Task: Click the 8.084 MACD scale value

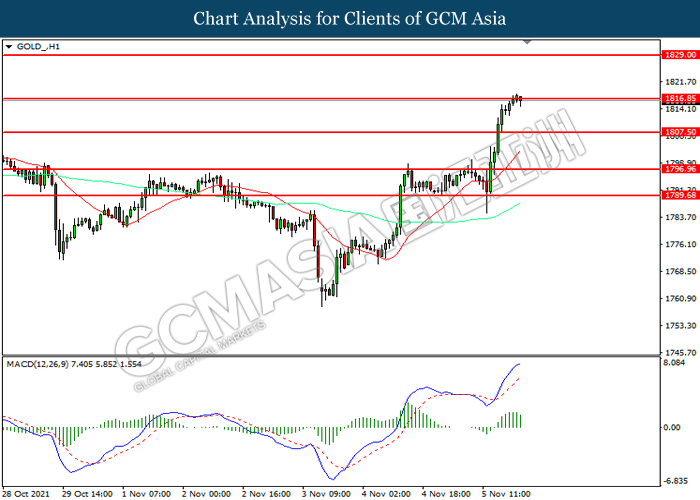Action: click(674, 362)
